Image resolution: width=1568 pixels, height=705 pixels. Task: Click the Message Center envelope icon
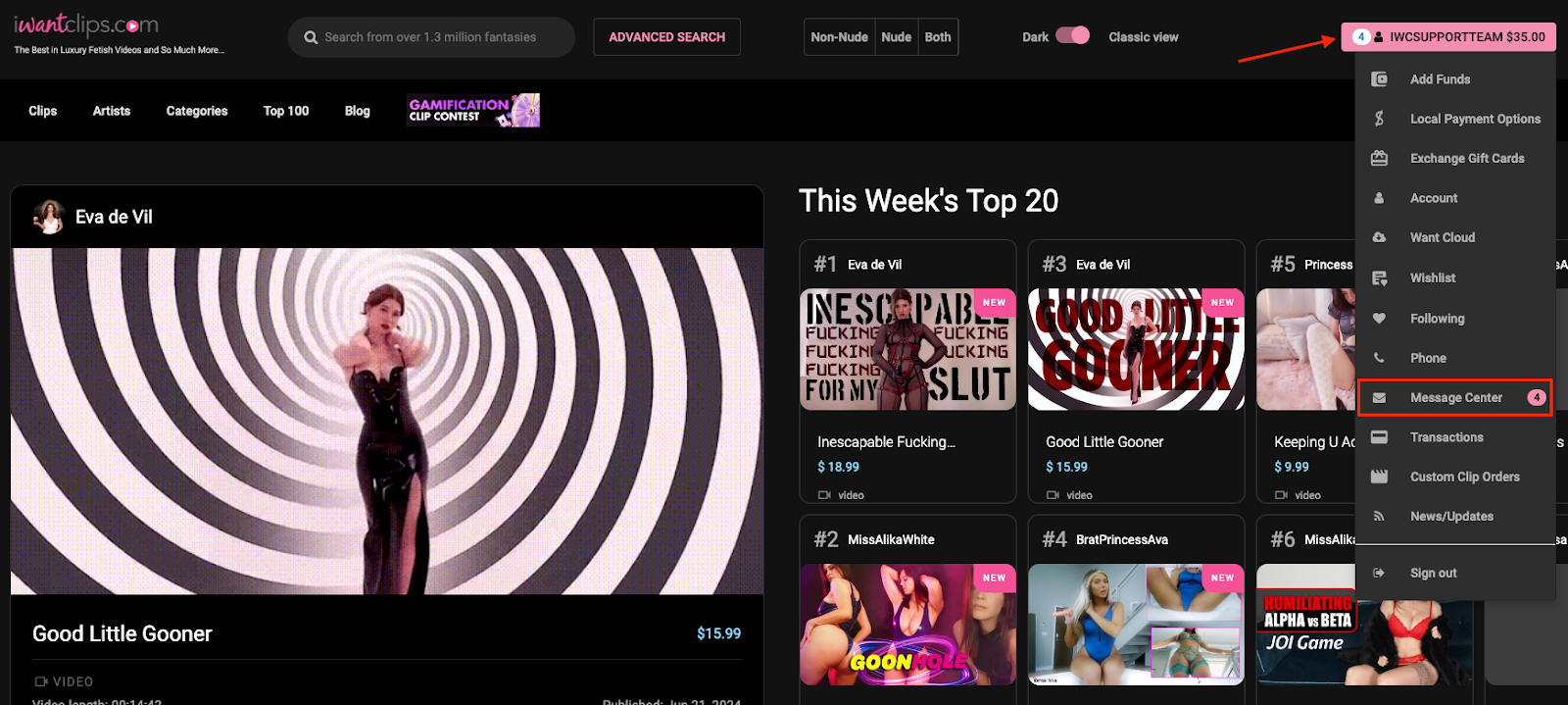(x=1379, y=398)
